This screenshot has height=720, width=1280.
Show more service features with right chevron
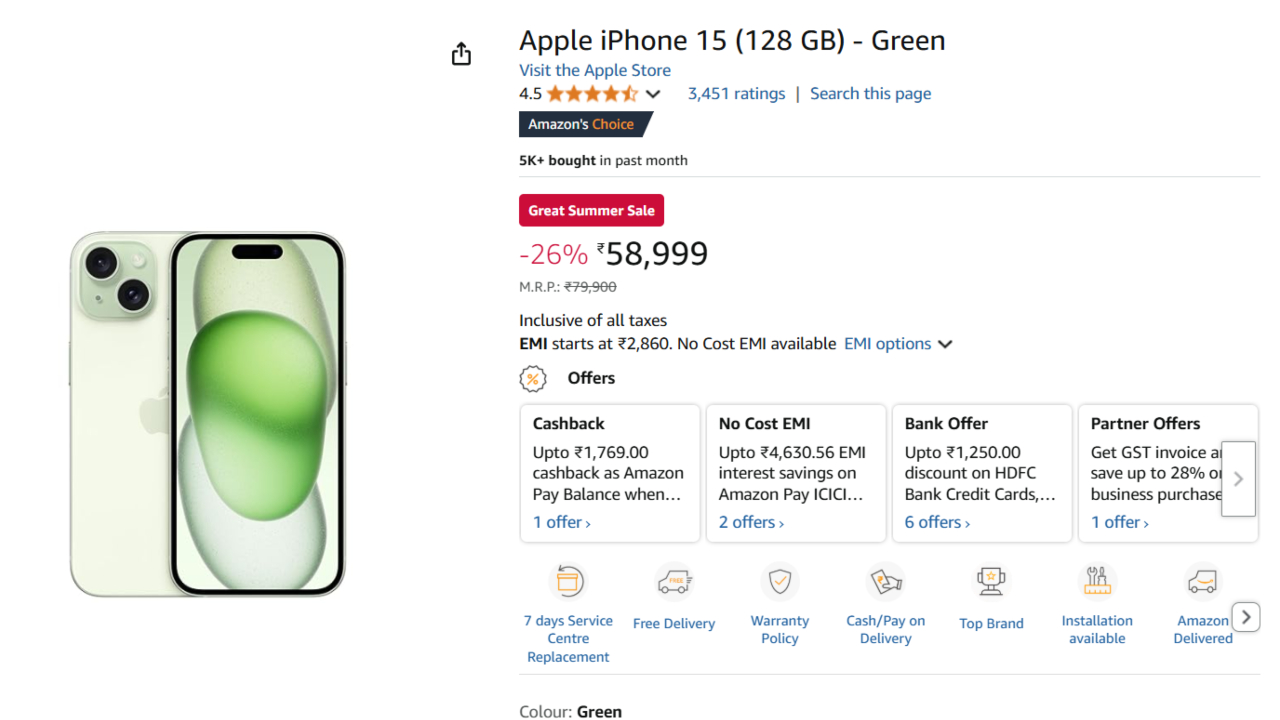point(1245,617)
